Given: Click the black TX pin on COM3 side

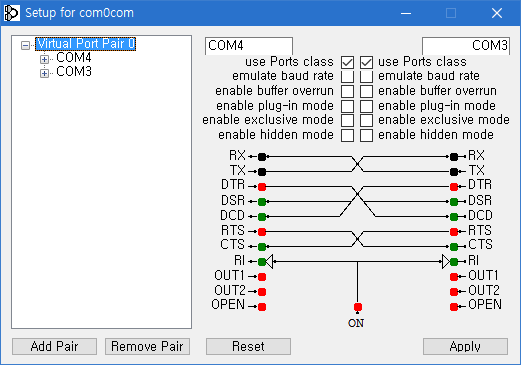Looking at the screenshot, I should [x=454, y=172].
